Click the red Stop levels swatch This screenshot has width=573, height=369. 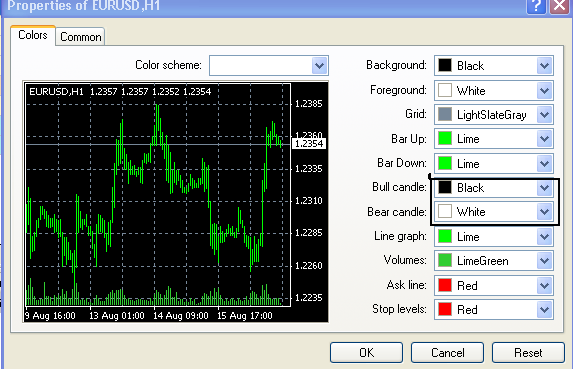(x=445, y=309)
